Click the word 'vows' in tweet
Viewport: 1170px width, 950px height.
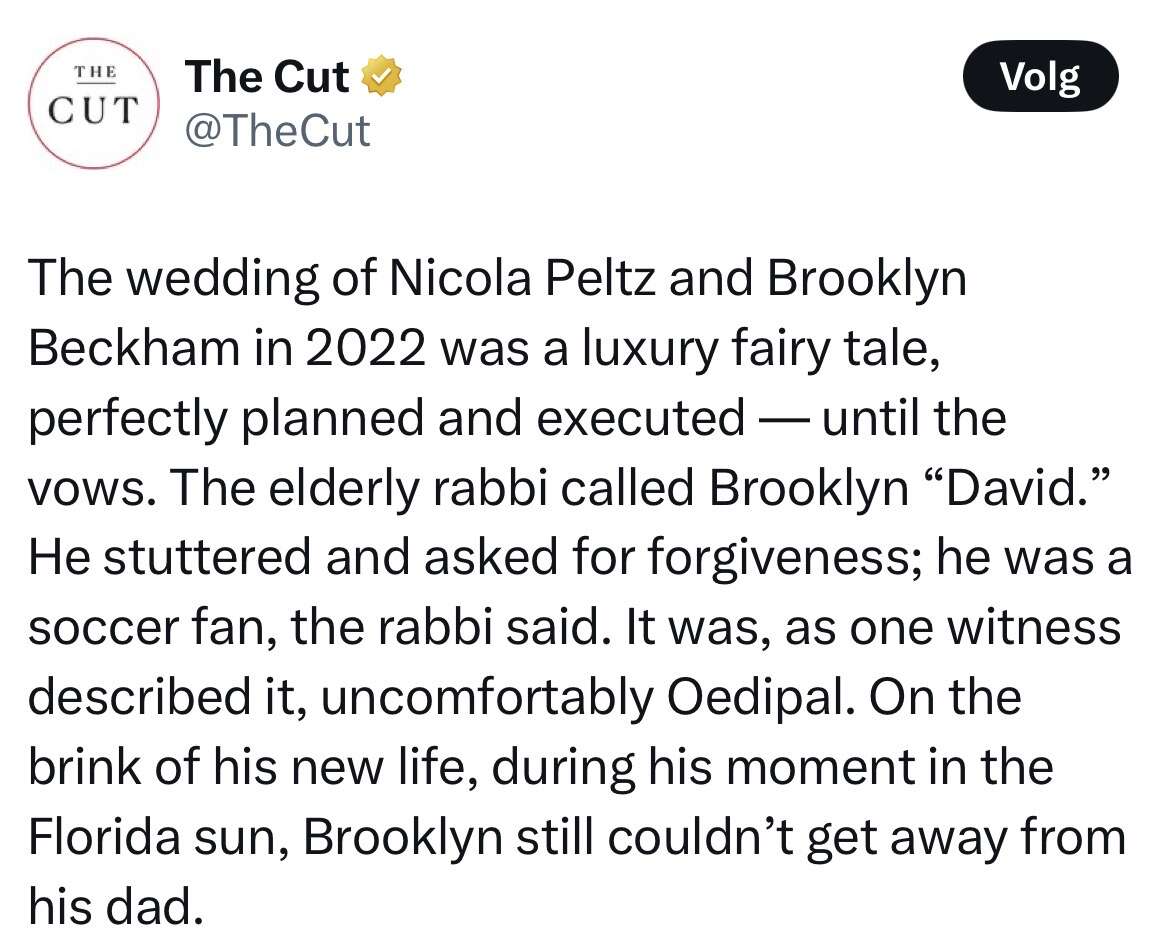click(x=83, y=487)
